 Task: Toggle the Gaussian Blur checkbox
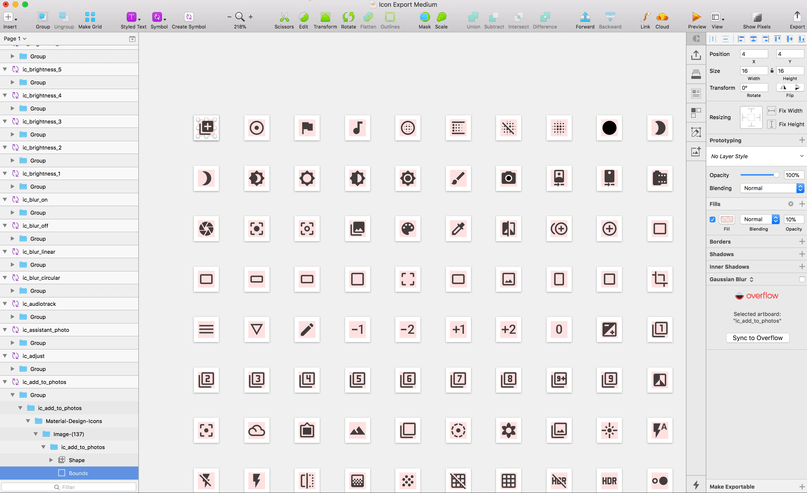click(802, 279)
